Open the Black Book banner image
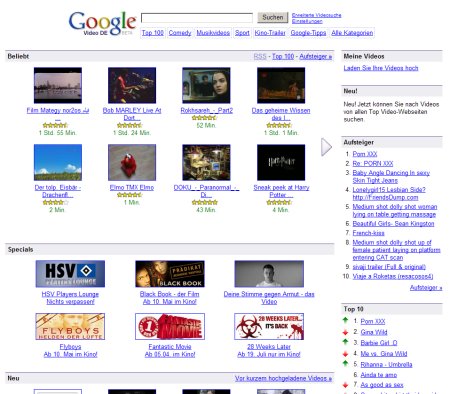450x394 pixels. click(x=170, y=274)
